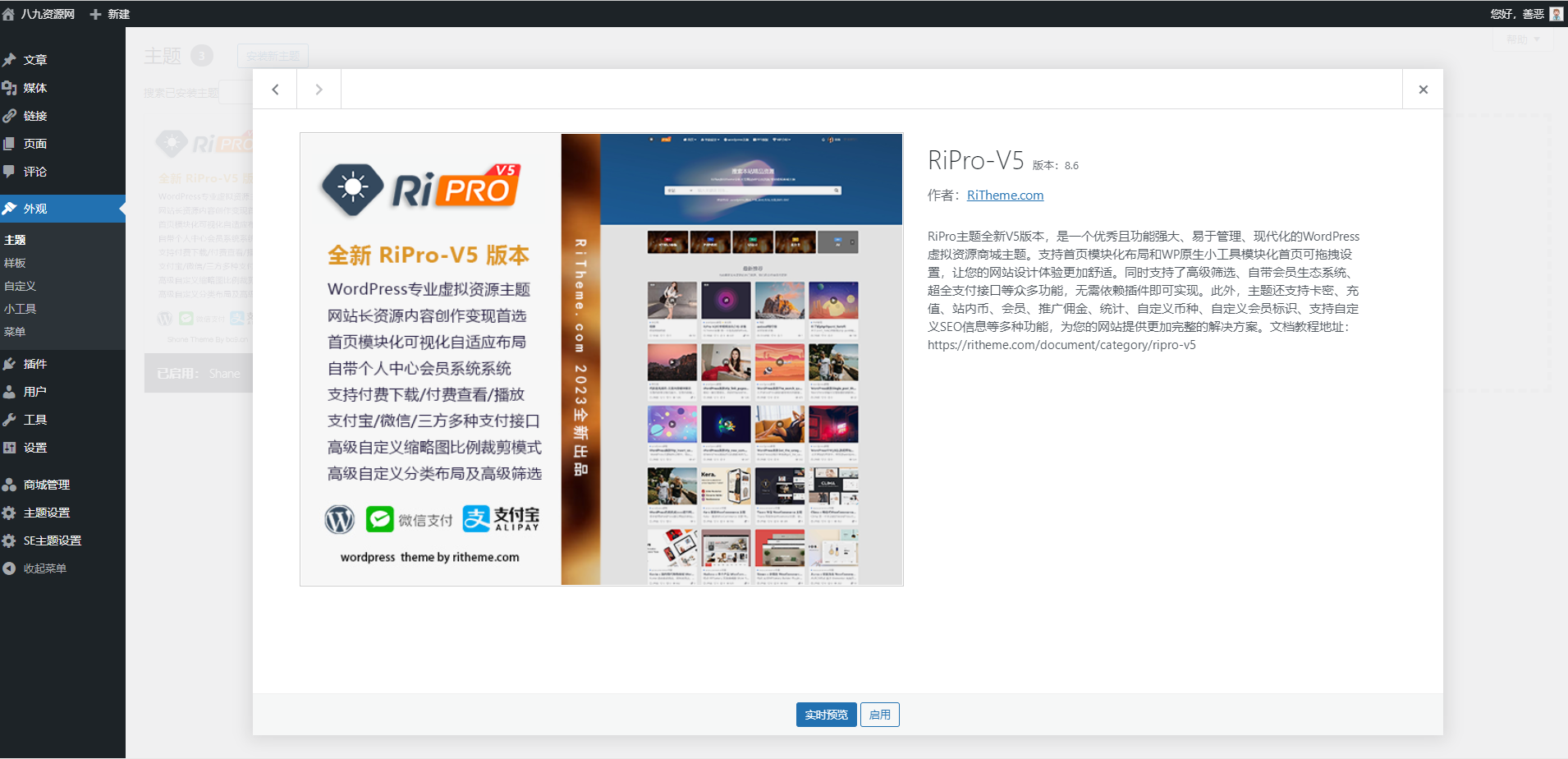Open the 页面 menu
The width and height of the screenshot is (1568, 759).
point(35,144)
